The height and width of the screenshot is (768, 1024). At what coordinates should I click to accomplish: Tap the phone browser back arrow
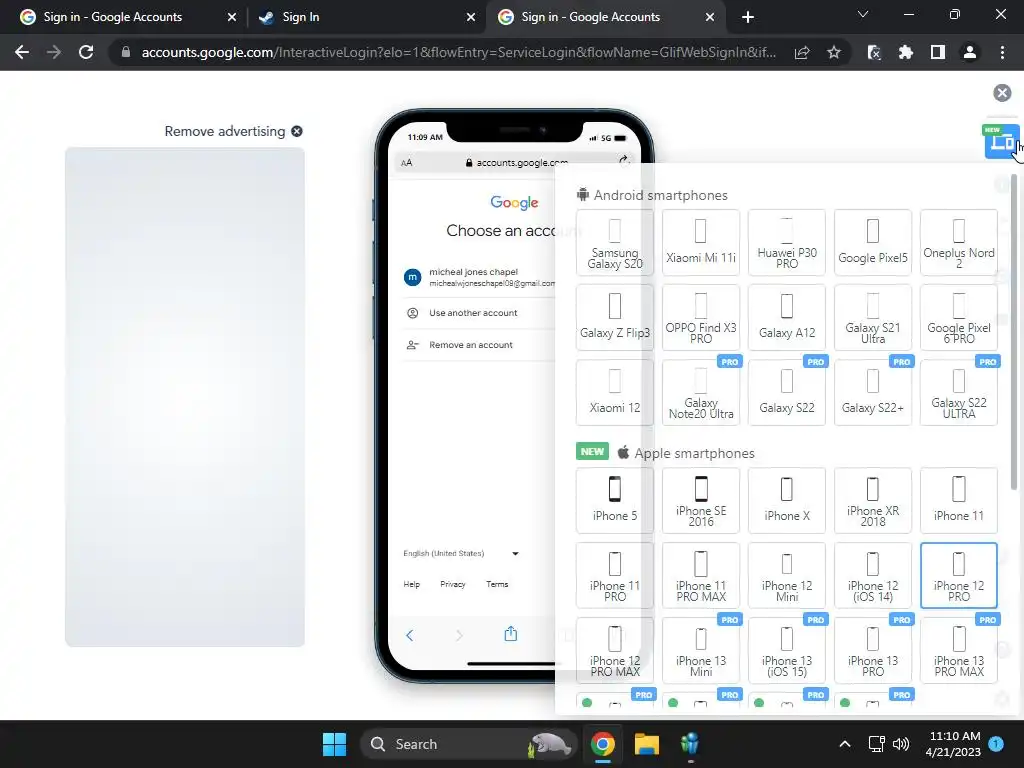409,635
